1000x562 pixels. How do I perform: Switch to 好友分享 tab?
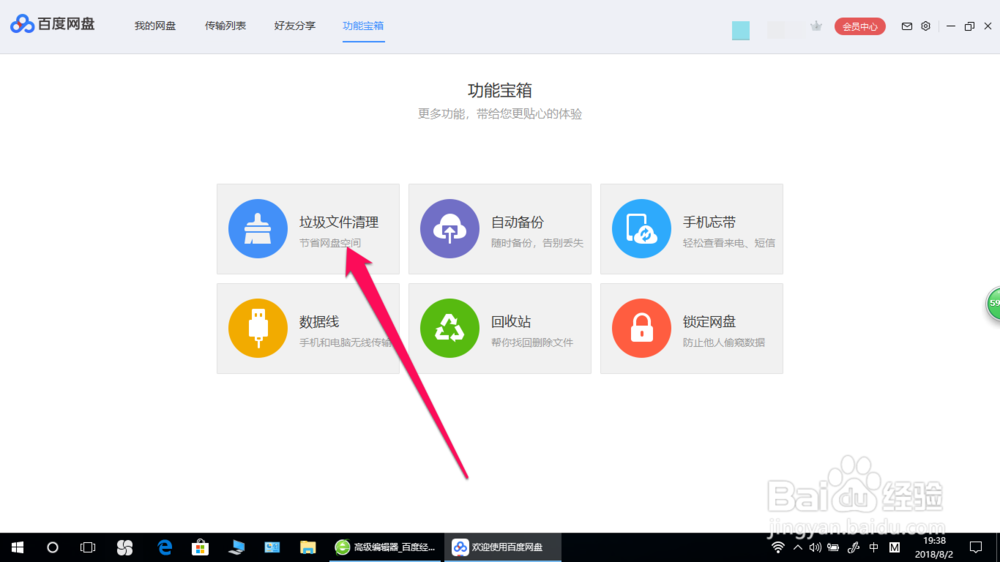tap(295, 26)
